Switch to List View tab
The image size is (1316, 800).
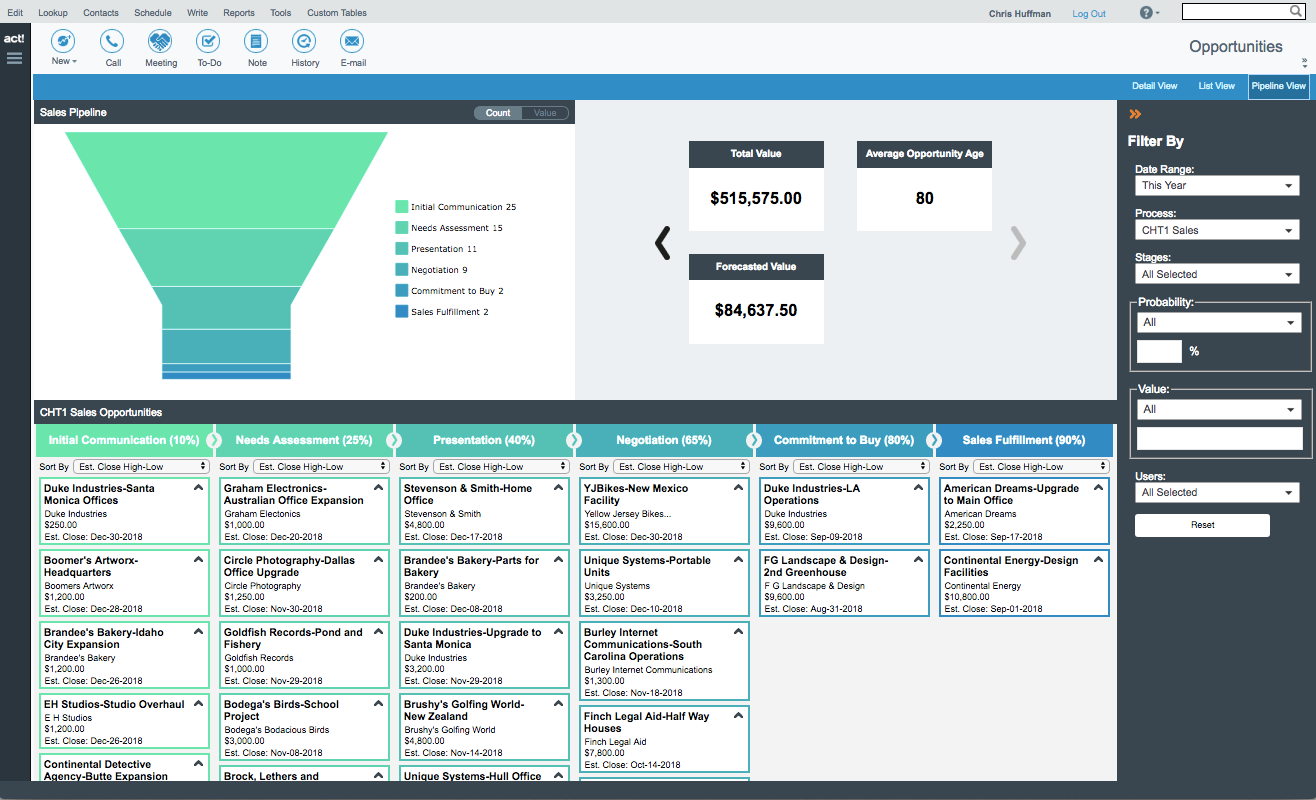coord(1217,86)
